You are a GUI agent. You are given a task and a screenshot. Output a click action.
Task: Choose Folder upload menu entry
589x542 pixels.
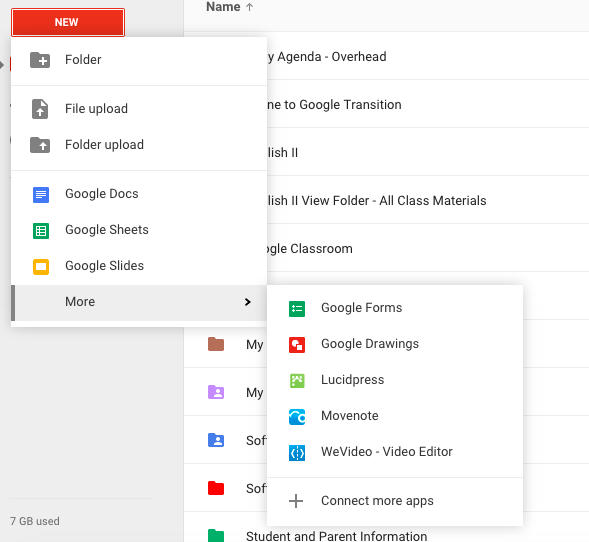click(x=139, y=145)
